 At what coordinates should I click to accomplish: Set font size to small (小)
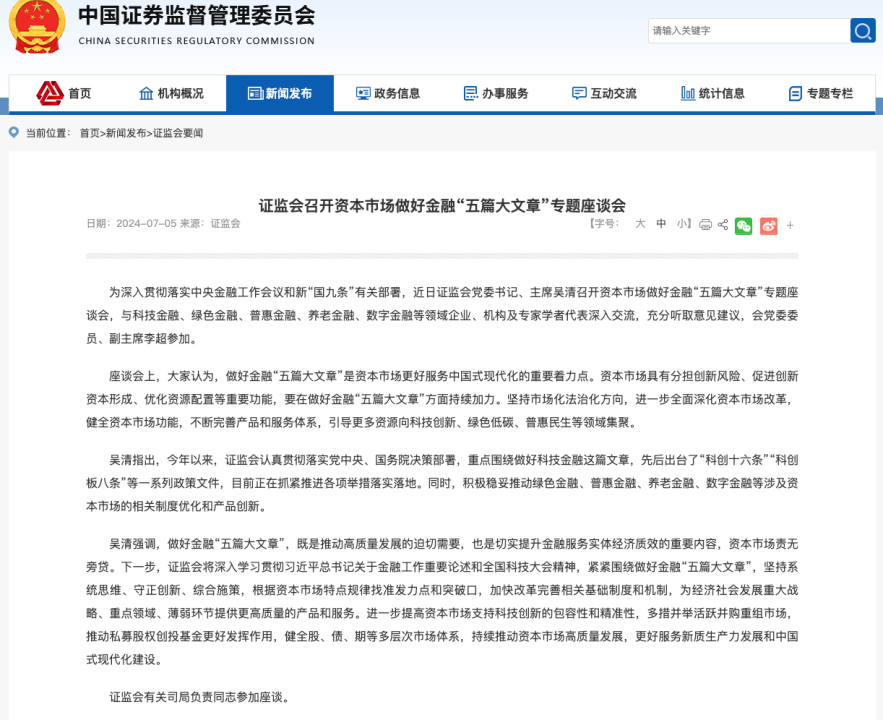[681, 224]
